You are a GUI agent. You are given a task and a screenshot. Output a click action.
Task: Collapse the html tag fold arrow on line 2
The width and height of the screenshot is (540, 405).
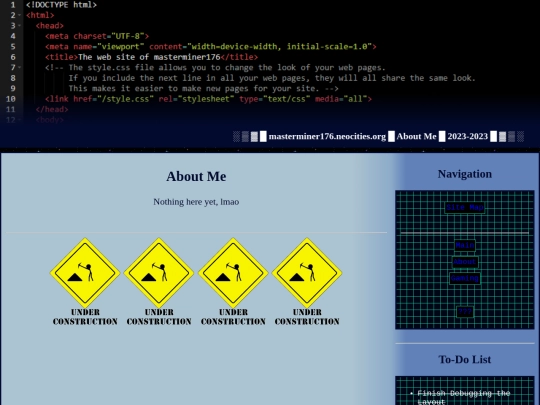pyautogui.click(x=20, y=15)
